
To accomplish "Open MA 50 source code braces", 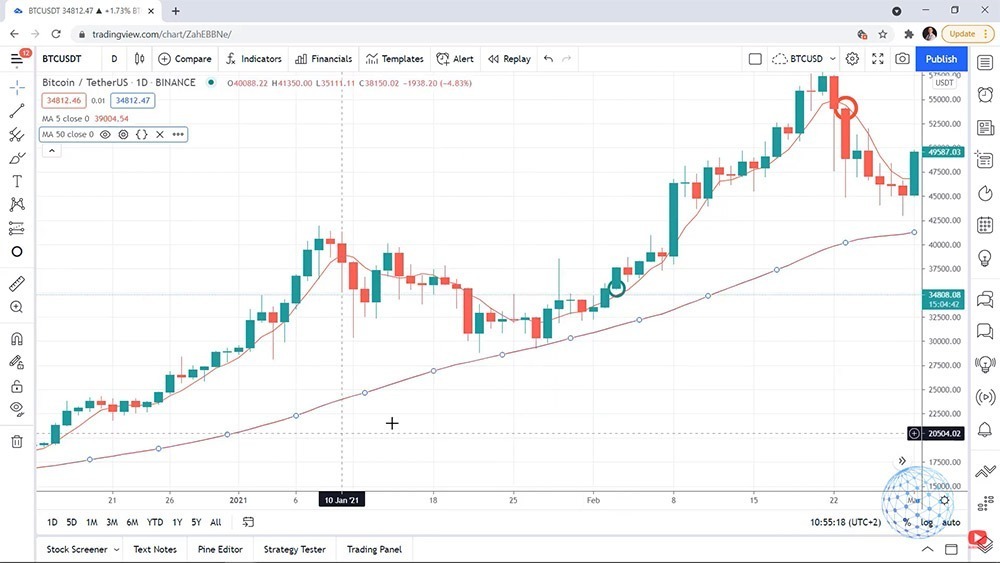I will pyautogui.click(x=142, y=135).
